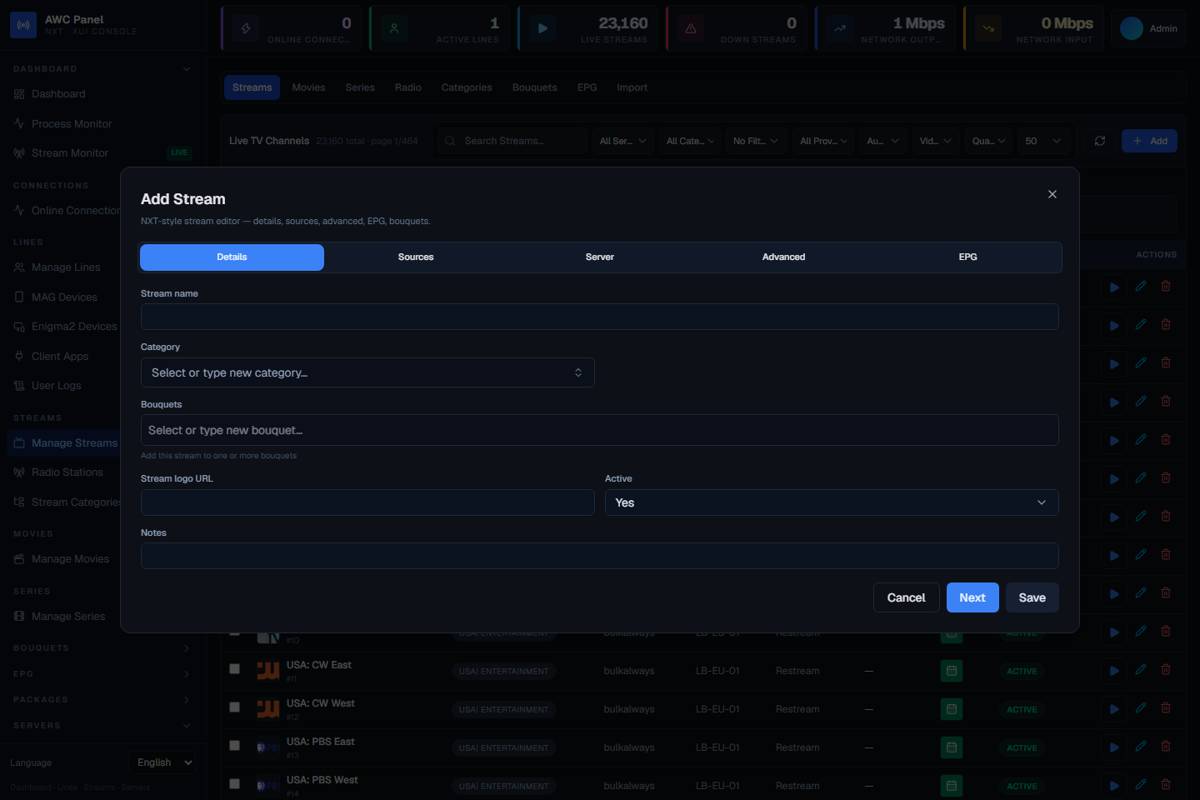Click the Admin avatar in the header

(x=1131, y=29)
